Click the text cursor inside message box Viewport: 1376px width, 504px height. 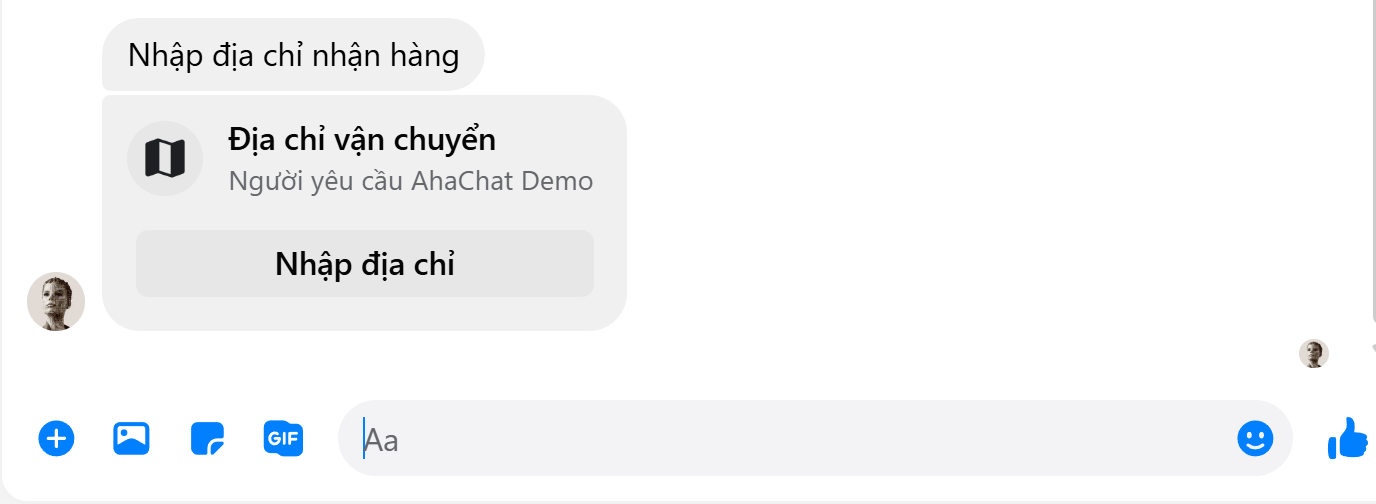pyautogui.click(x=364, y=438)
